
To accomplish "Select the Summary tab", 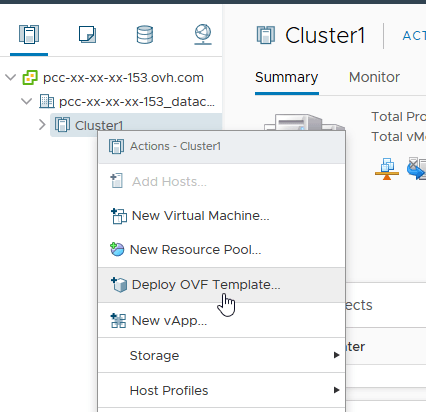I will 287,78.
